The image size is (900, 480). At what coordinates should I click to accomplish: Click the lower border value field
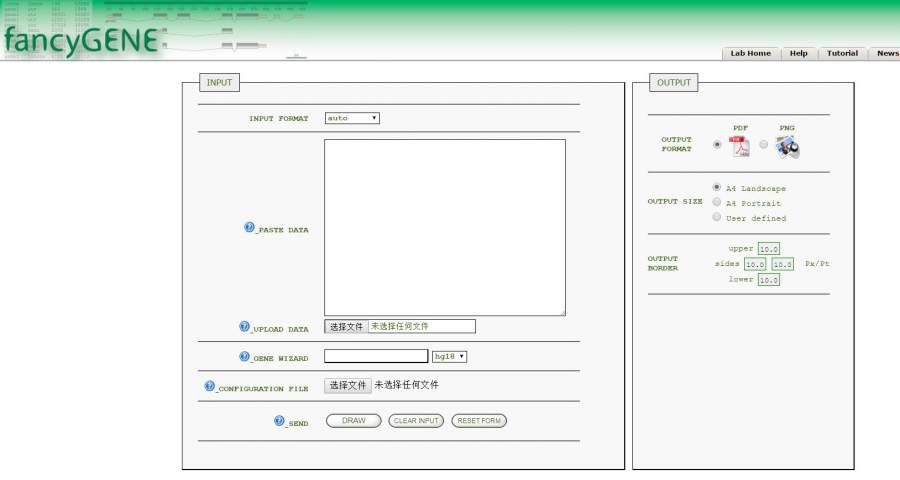[769, 280]
